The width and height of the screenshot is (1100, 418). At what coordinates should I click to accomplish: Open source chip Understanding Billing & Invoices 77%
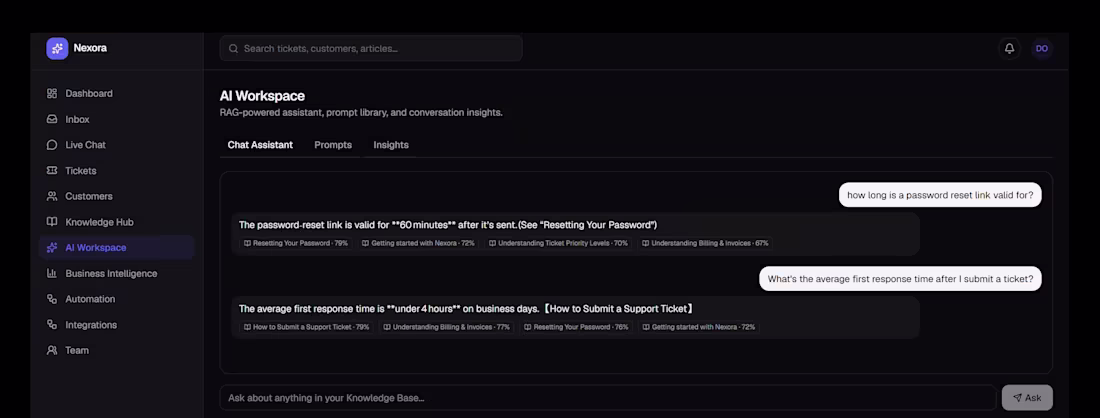(x=446, y=327)
